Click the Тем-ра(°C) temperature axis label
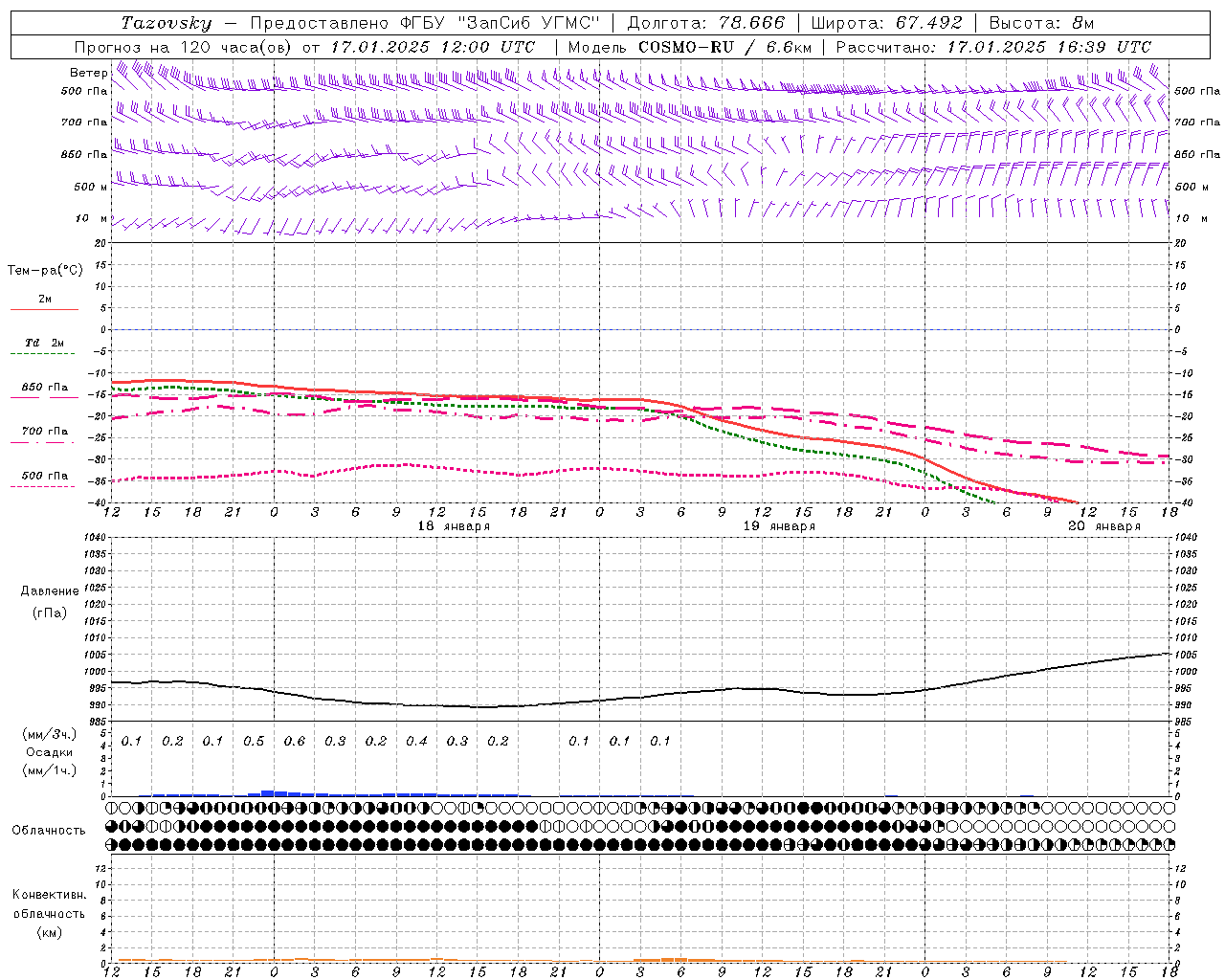The image size is (1225, 980). [45, 271]
